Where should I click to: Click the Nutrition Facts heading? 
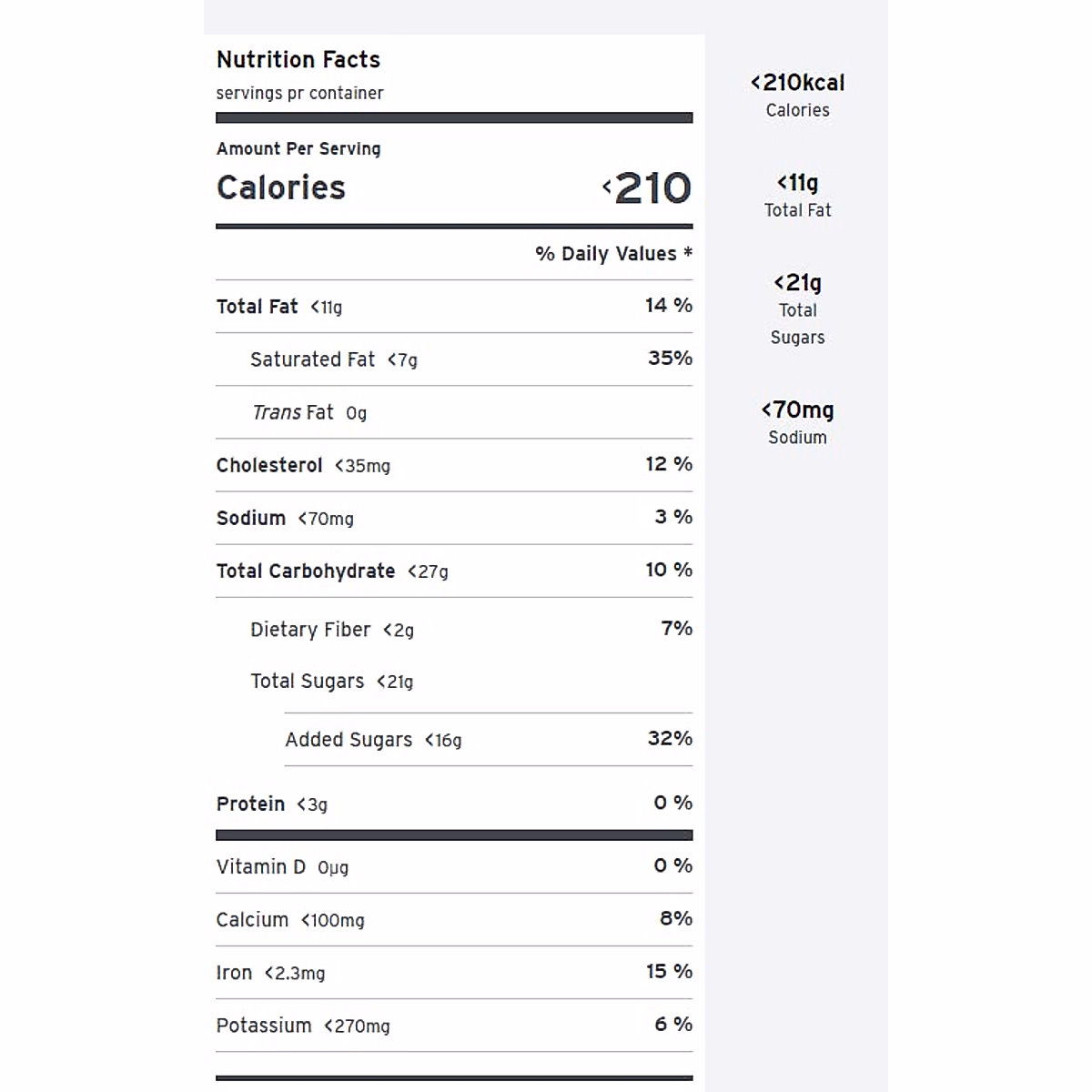tap(298, 60)
